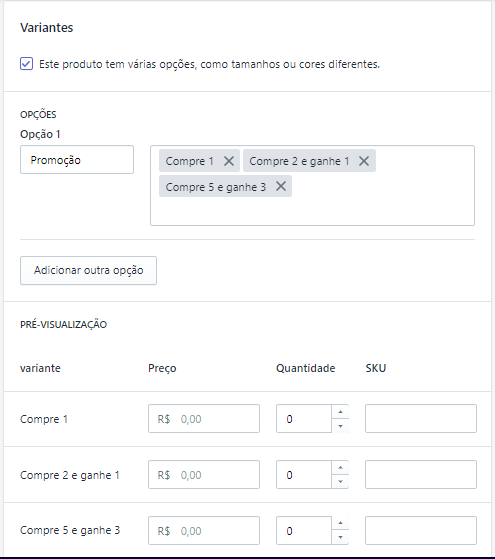Increase quantity for Compre 5 e ganhe 3
This screenshot has height=559, width=495.
pos(341,523)
